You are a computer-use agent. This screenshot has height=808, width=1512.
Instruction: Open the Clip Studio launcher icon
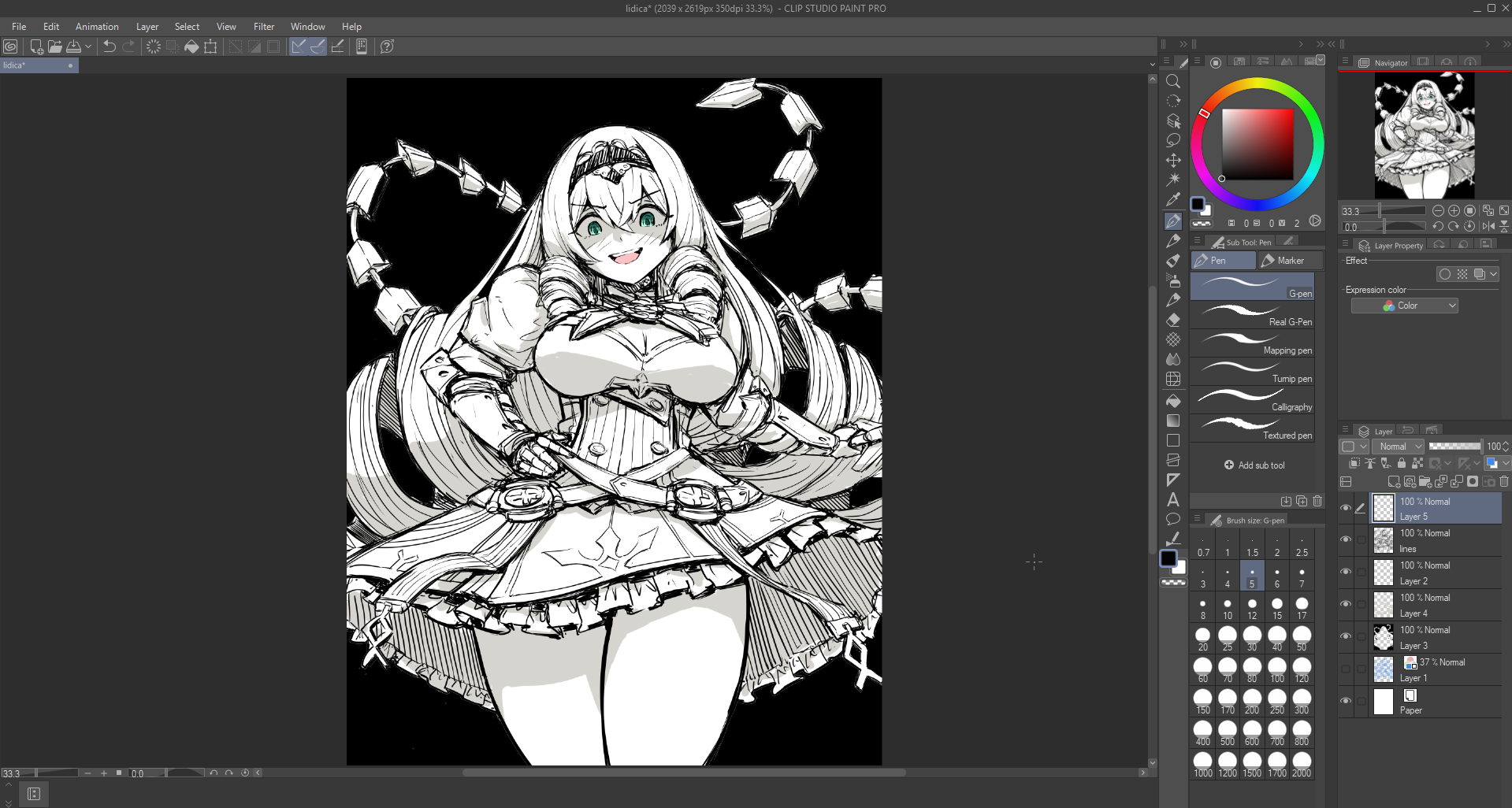tap(10, 46)
